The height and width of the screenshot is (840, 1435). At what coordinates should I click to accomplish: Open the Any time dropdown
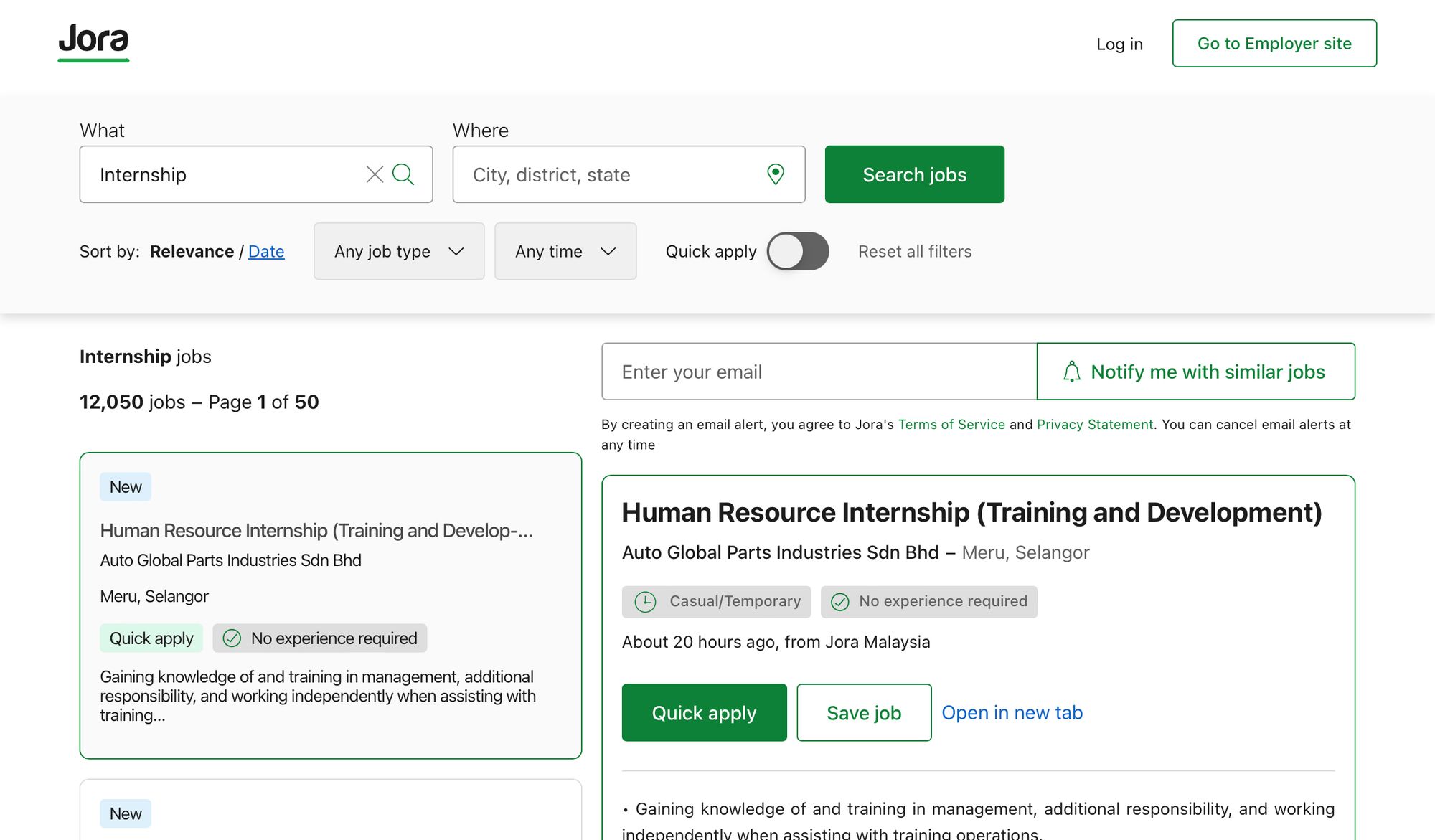tap(565, 251)
